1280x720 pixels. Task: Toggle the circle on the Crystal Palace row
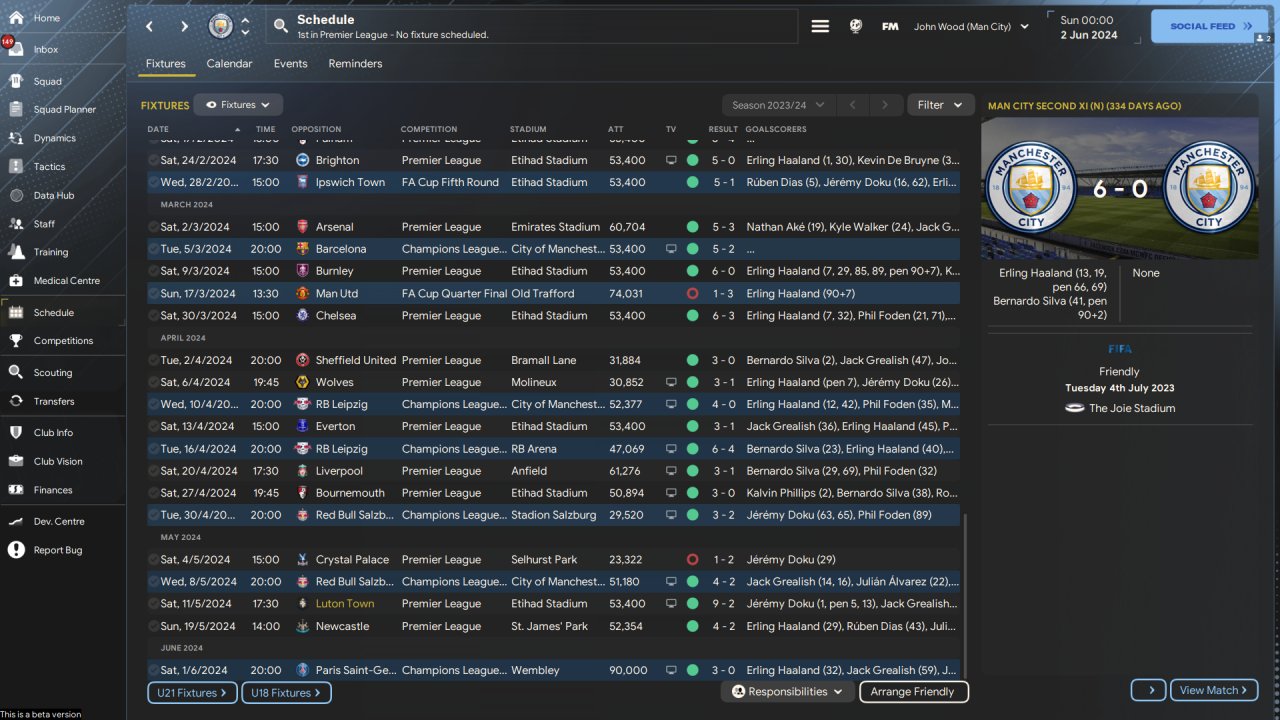point(154,560)
